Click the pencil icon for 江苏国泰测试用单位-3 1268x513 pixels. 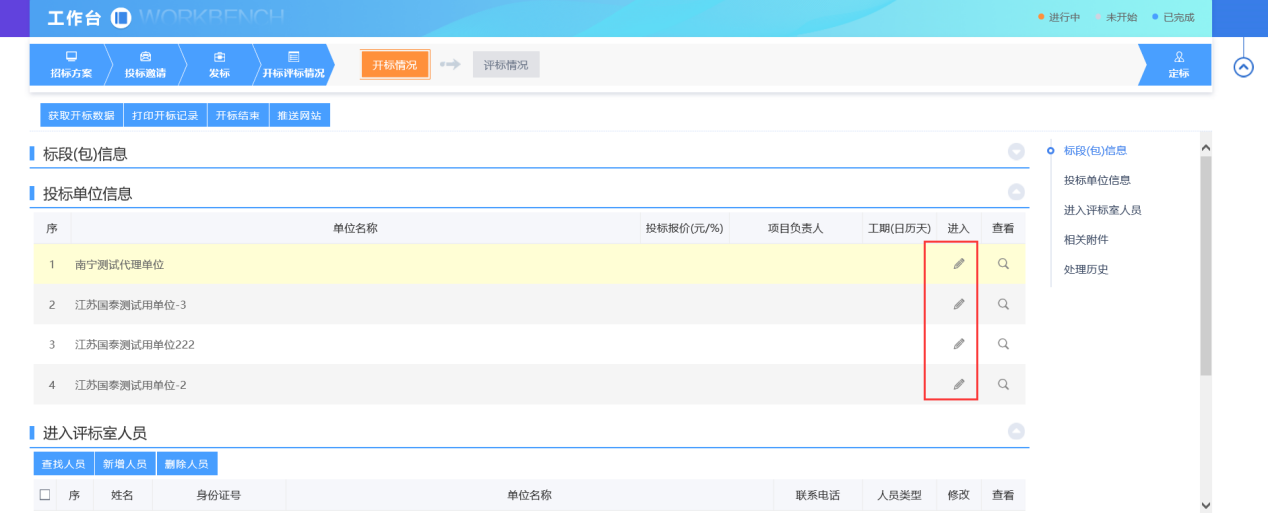[958, 304]
